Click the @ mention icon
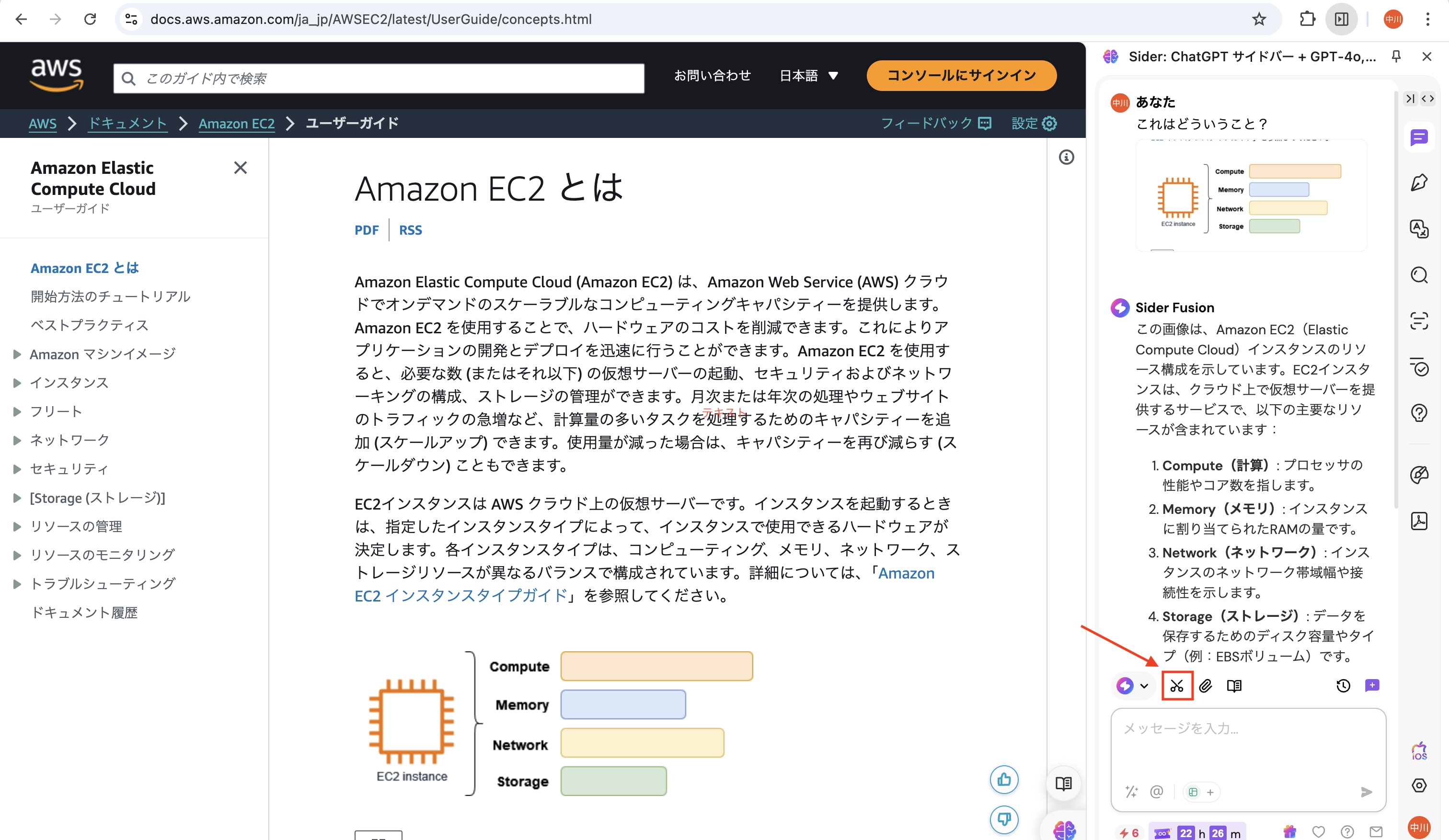 click(1156, 792)
